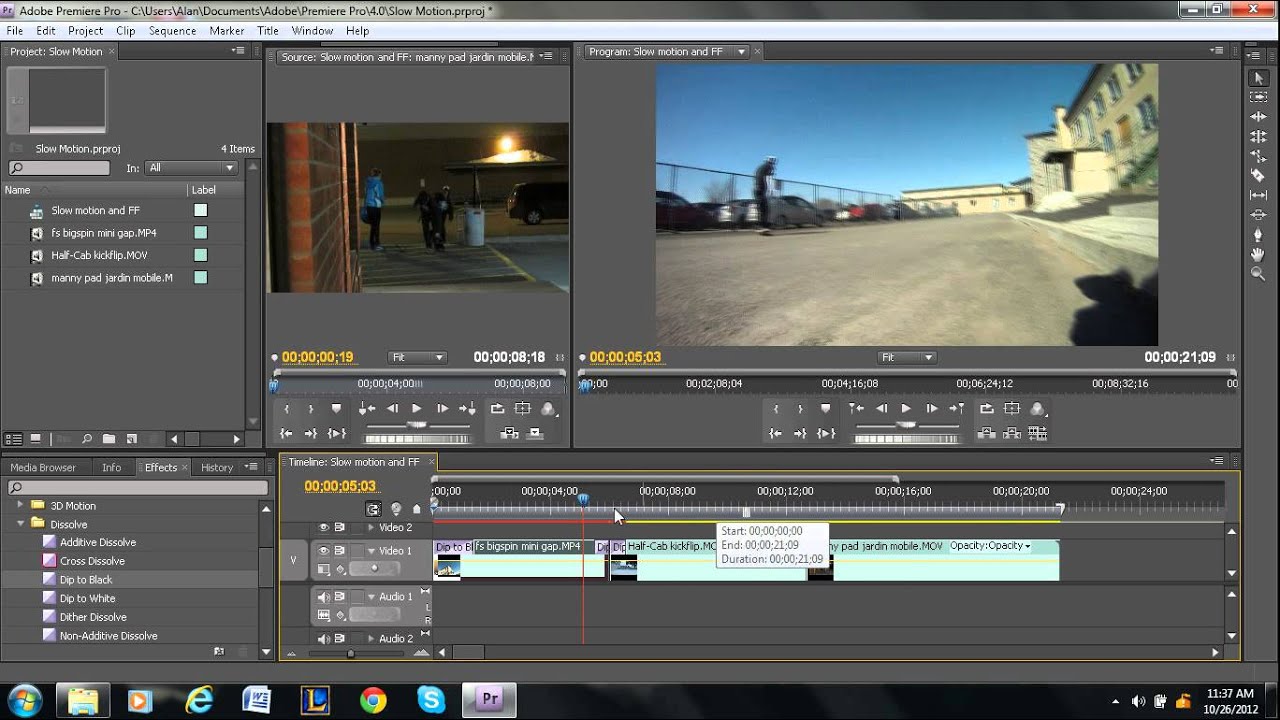Go to In point in Program monitor
Screen dimensions: 1280x720
click(x=775, y=433)
